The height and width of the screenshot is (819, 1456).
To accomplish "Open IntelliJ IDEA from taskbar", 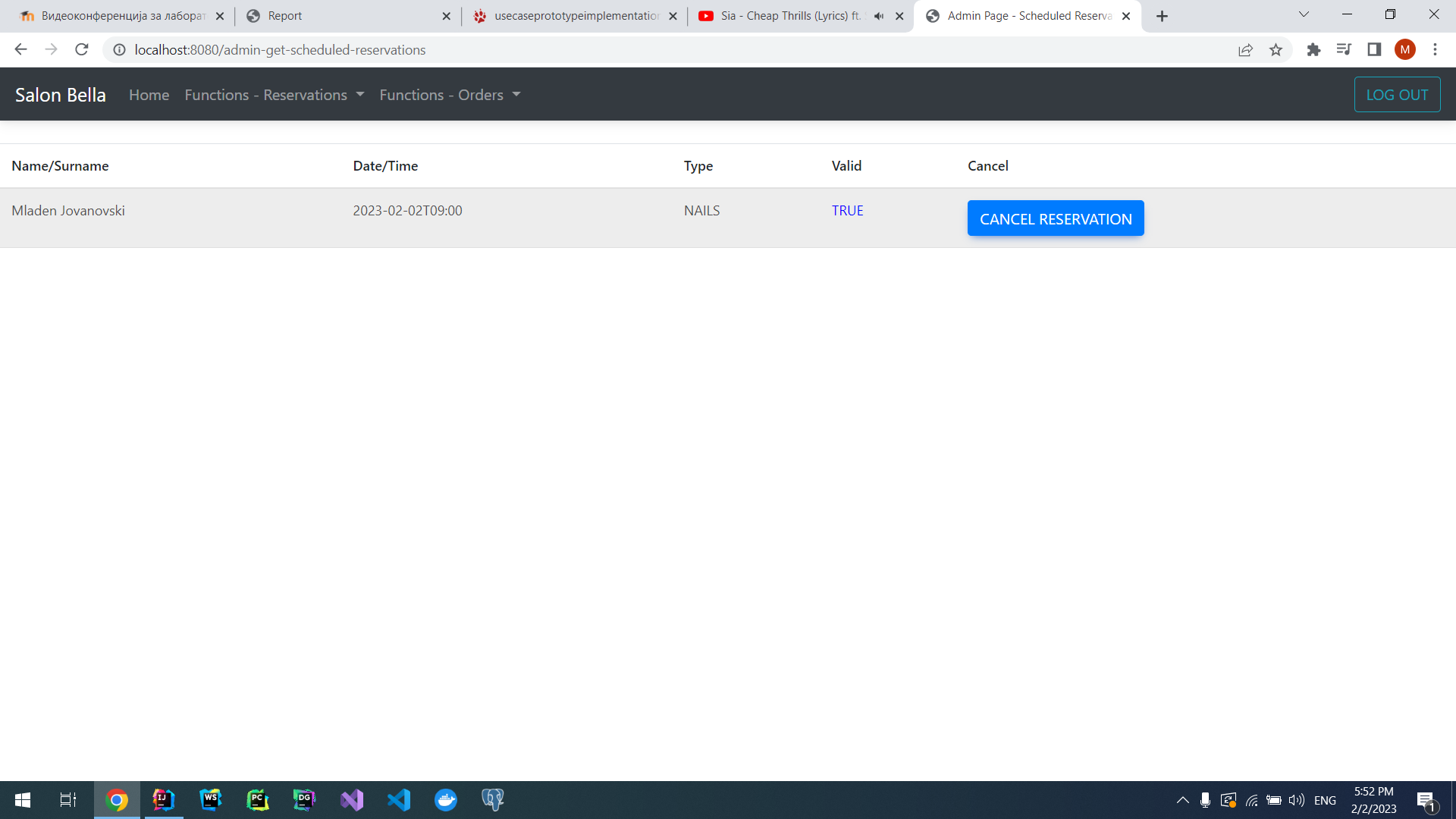I will coord(163,800).
